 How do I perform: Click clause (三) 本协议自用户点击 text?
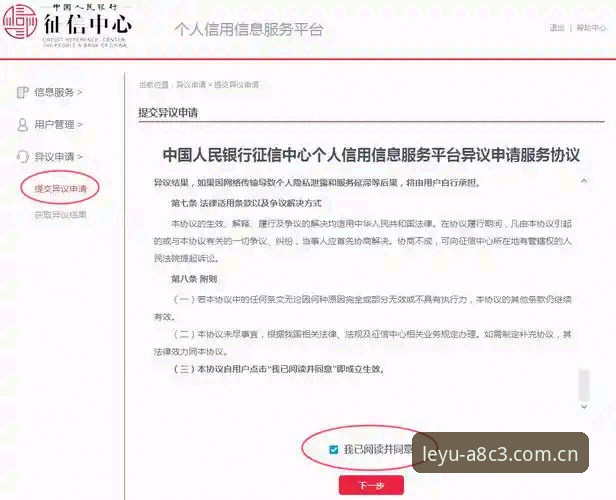tap(279, 369)
